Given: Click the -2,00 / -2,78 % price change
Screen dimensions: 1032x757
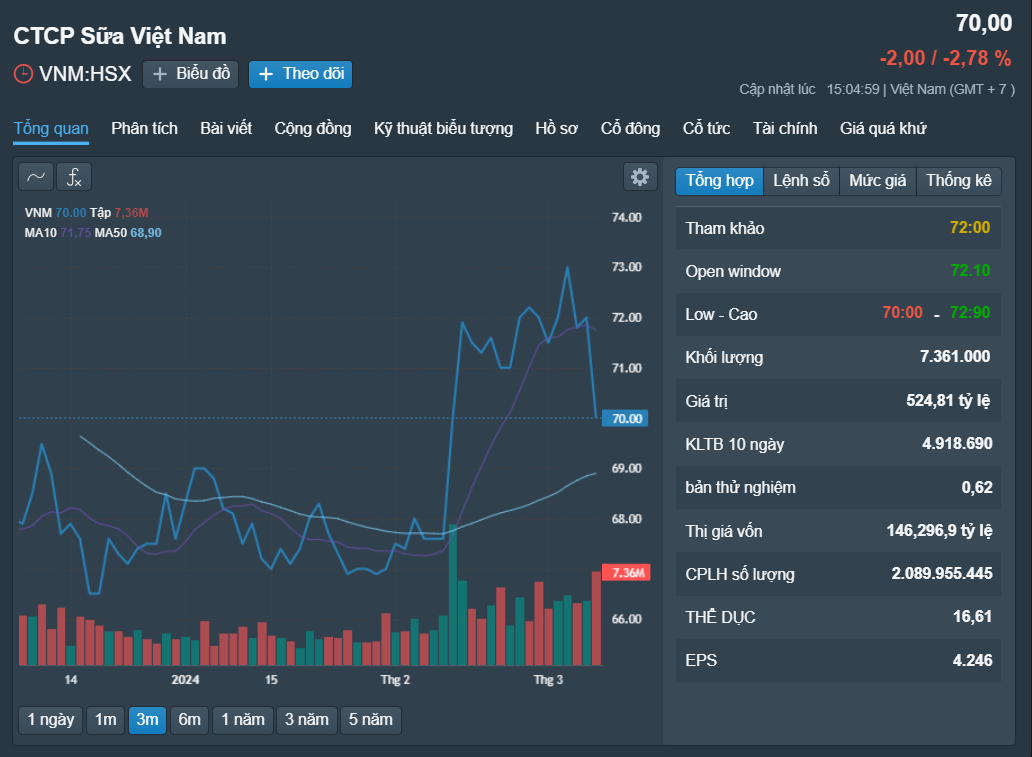Looking at the screenshot, I should 945,59.
